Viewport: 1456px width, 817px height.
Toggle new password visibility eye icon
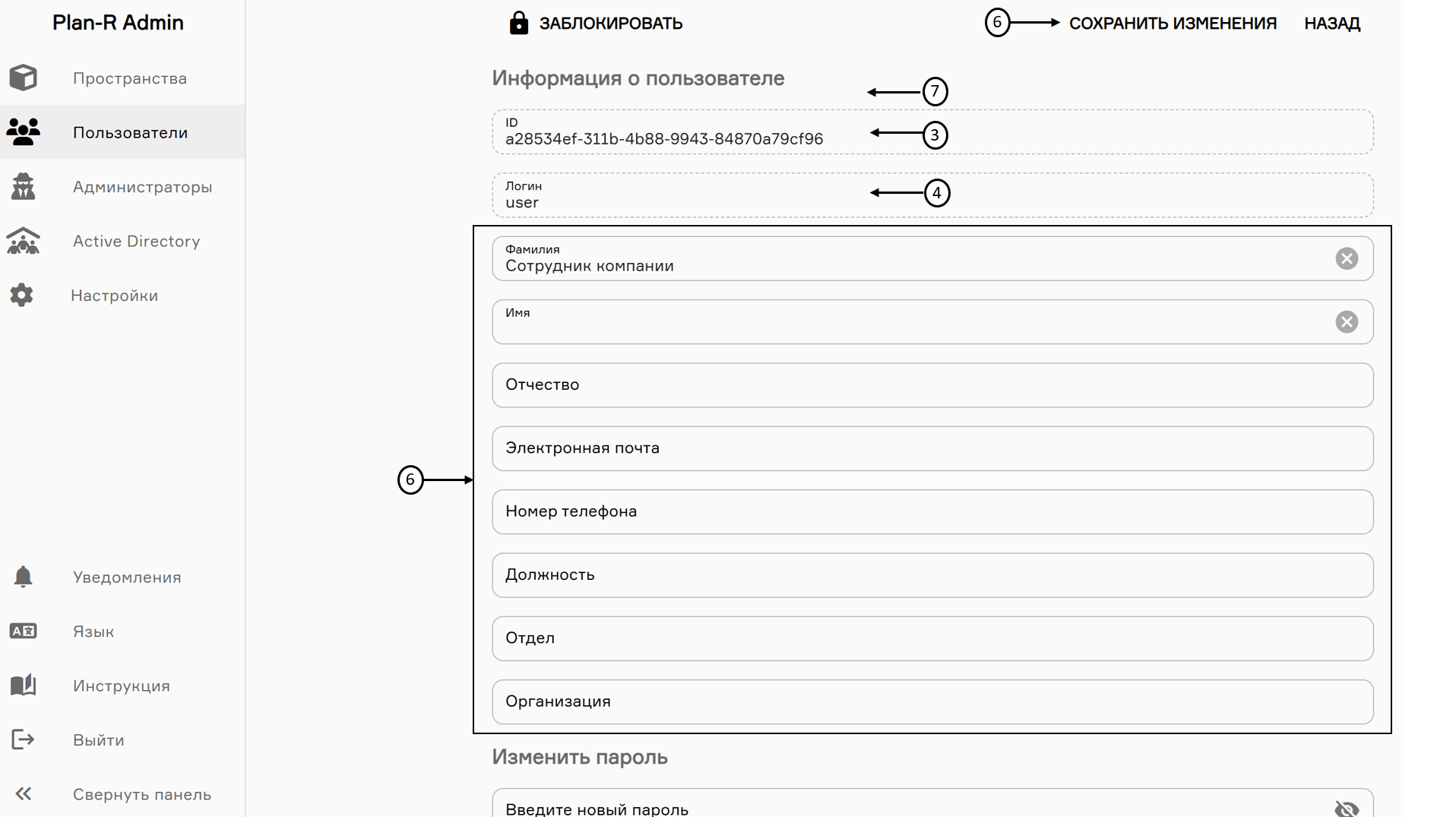(x=1347, y=809)
